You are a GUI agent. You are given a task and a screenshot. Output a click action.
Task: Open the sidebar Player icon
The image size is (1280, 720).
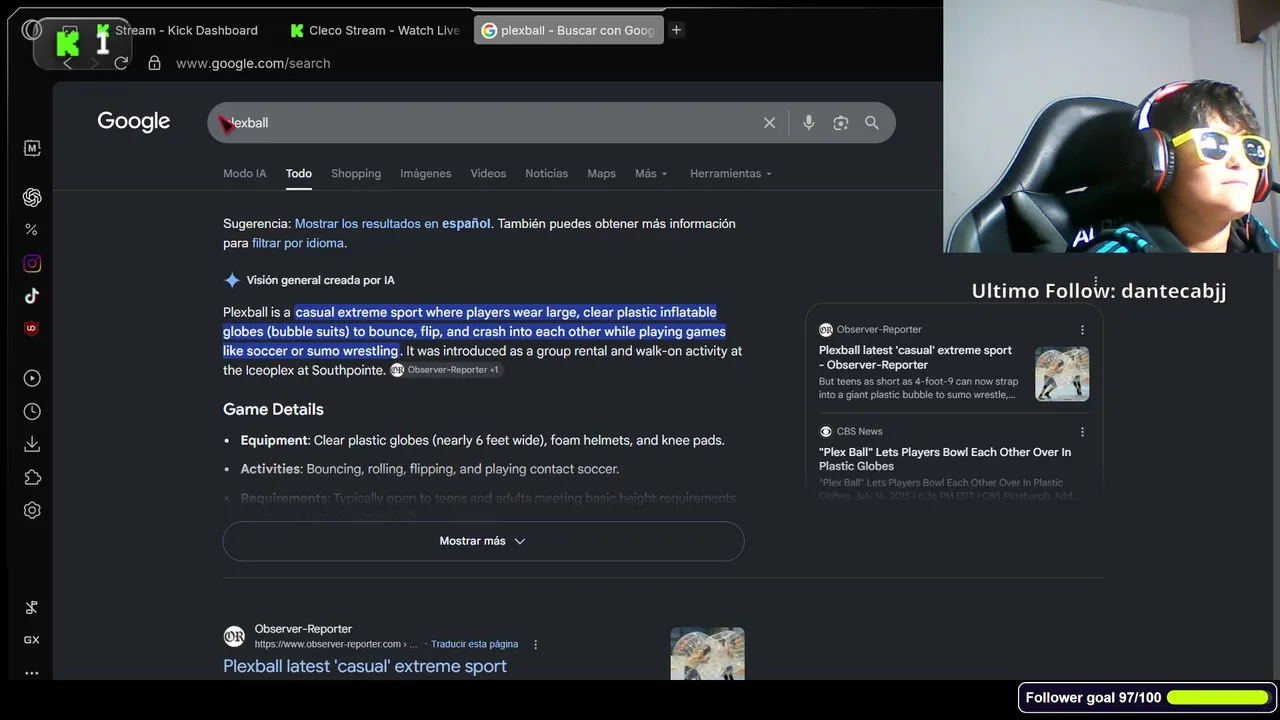(x=32, y=378)
